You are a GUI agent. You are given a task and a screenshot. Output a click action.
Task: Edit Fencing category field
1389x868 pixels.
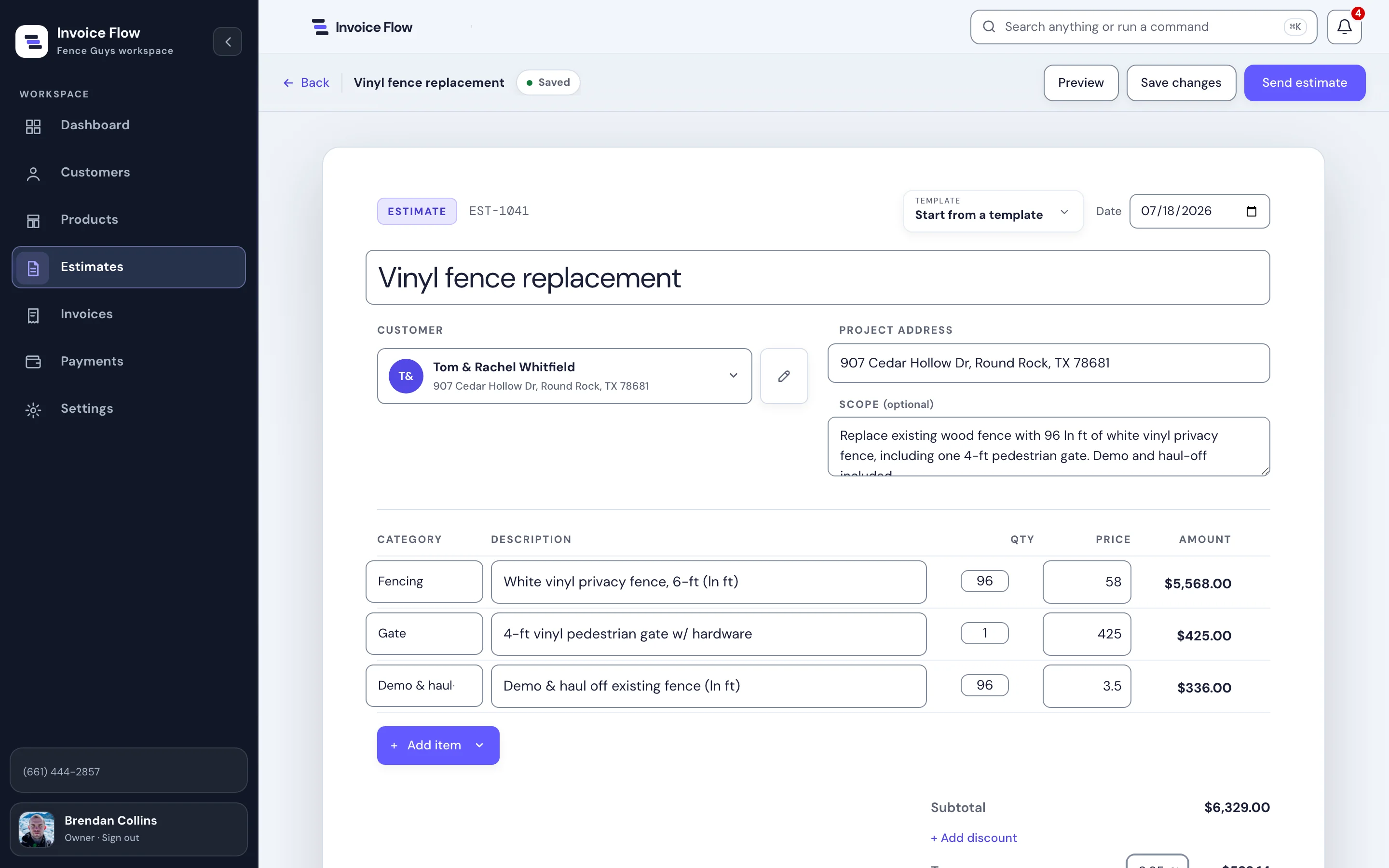424,582
